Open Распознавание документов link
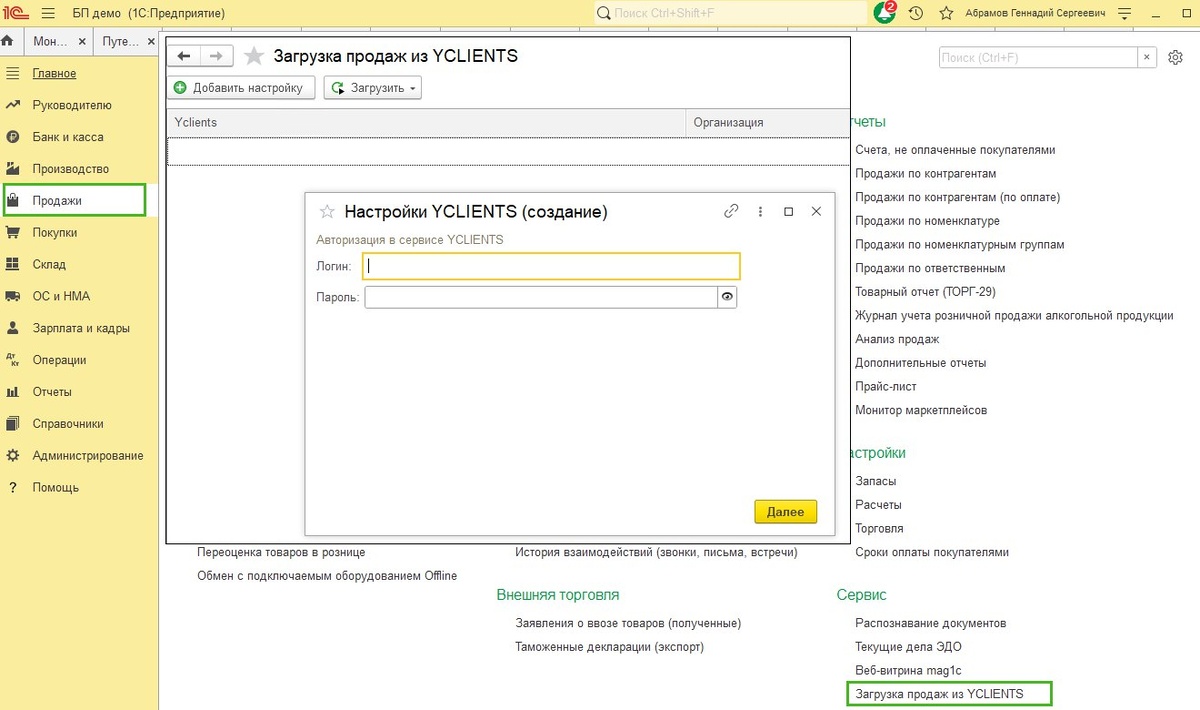 click(x=930, y=623)
